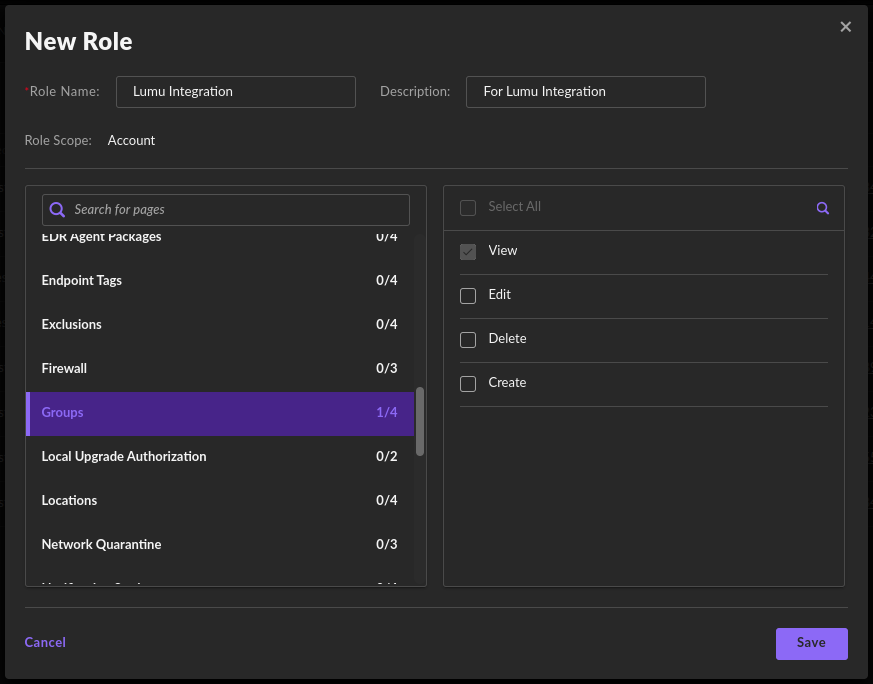873x684 pixels.
Task: Click into the Role Name field
Action: 236,92
